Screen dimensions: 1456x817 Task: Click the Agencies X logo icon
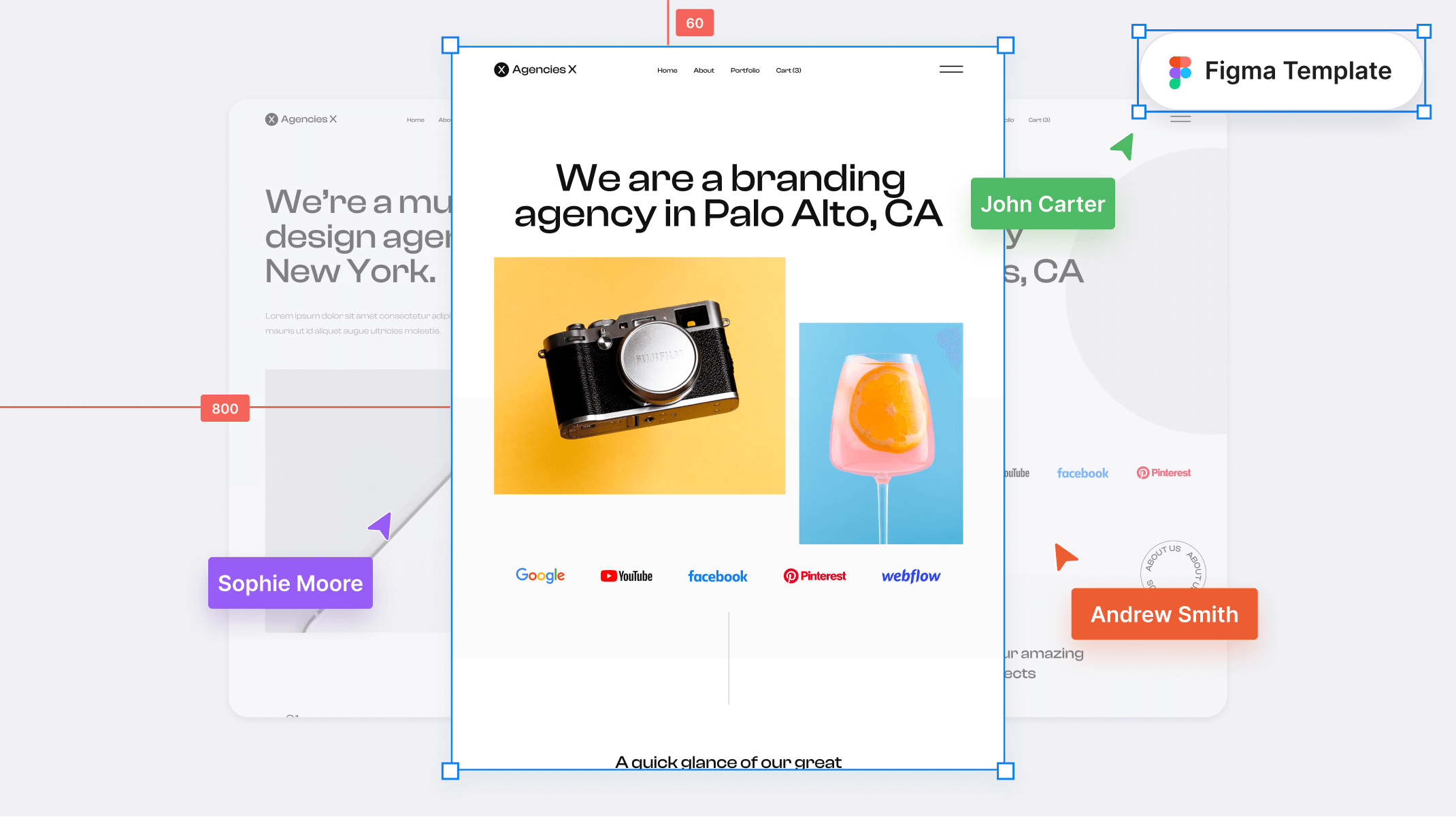500,69
